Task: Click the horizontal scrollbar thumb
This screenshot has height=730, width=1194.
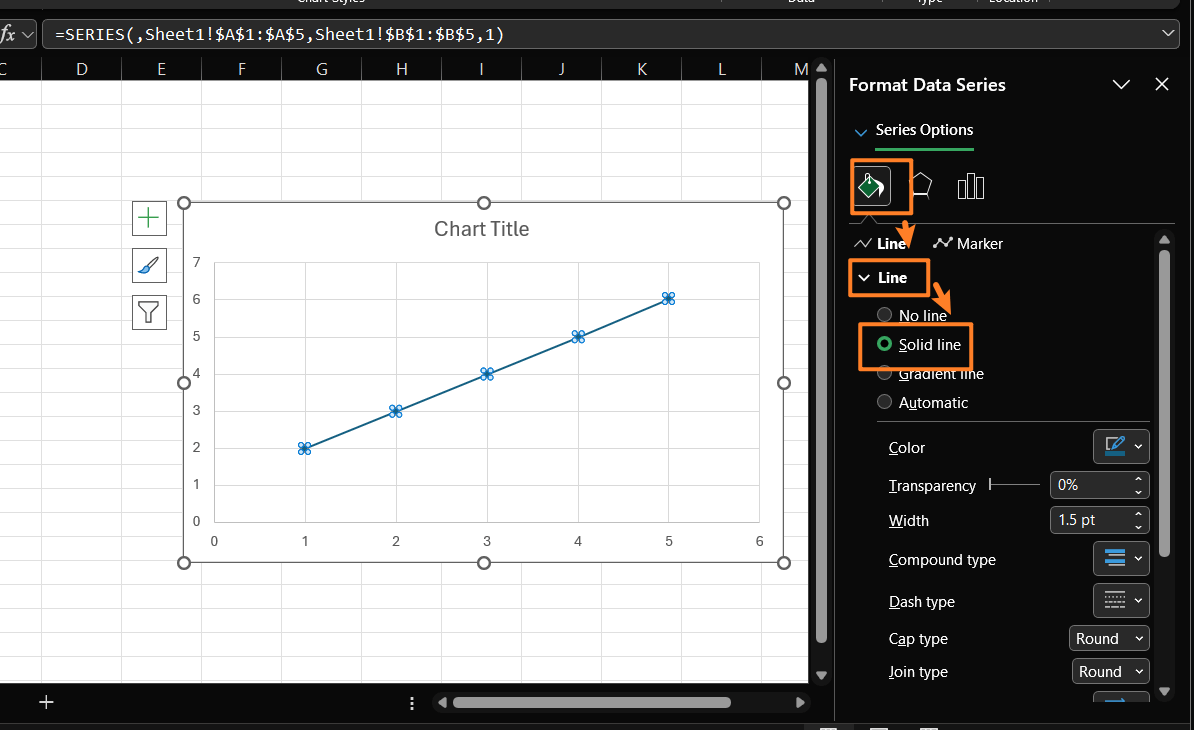Action: (592, 703)
